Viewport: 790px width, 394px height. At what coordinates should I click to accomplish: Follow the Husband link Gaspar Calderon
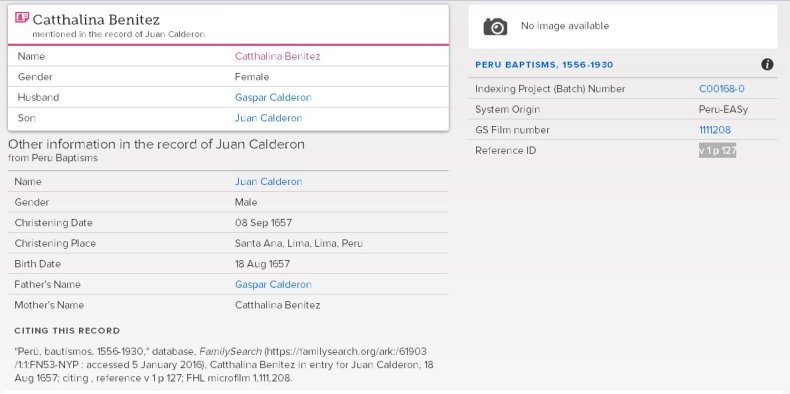(273, 97)
